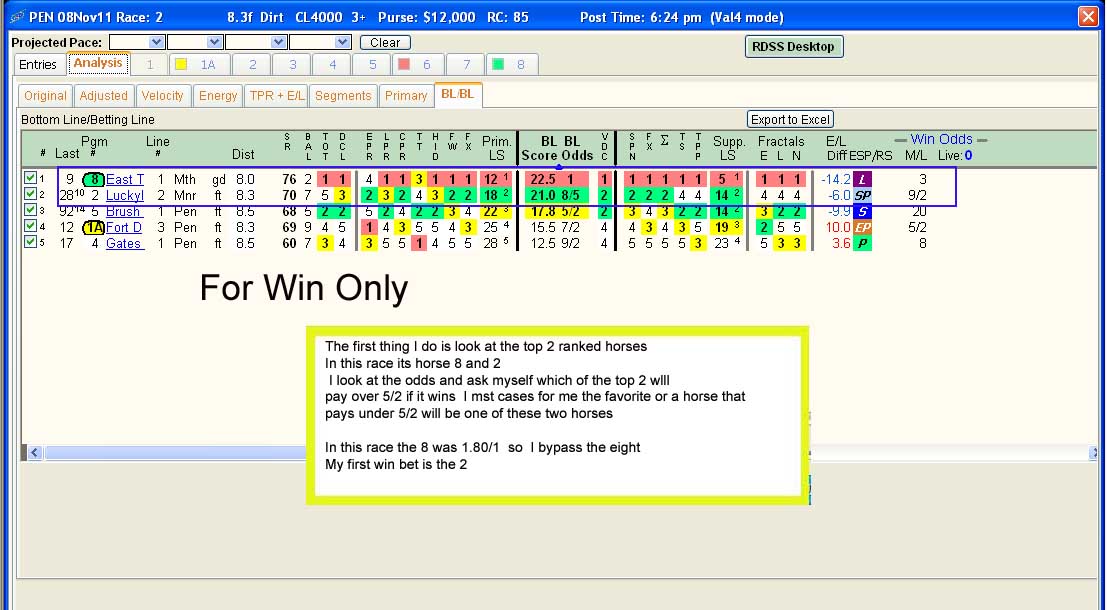Open the red horse tab 6
Image resolution: width=1107 pixels, height=610 pixels.
[x=418, y=64]
